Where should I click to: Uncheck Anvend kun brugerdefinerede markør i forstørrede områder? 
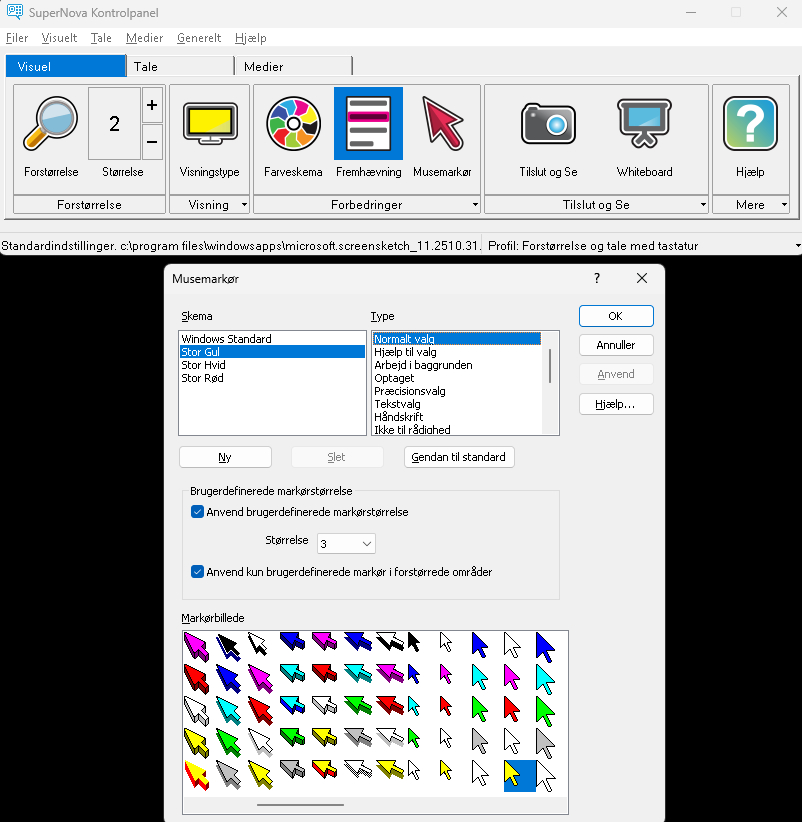[197, 572]
